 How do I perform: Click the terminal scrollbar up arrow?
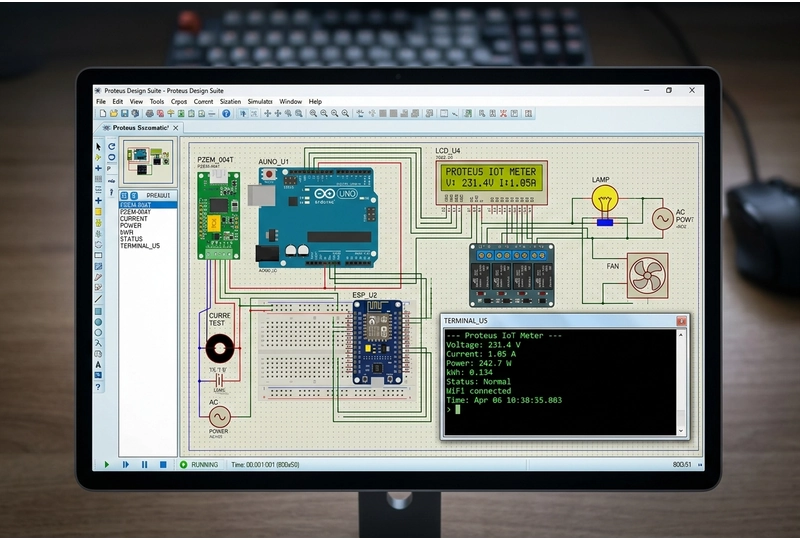[681, 335]
